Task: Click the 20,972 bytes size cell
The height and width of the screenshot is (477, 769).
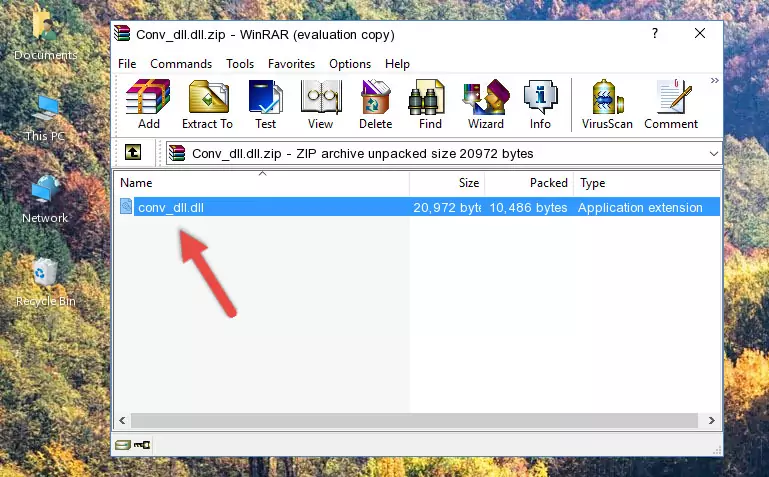Action: (x=447, y=207)
